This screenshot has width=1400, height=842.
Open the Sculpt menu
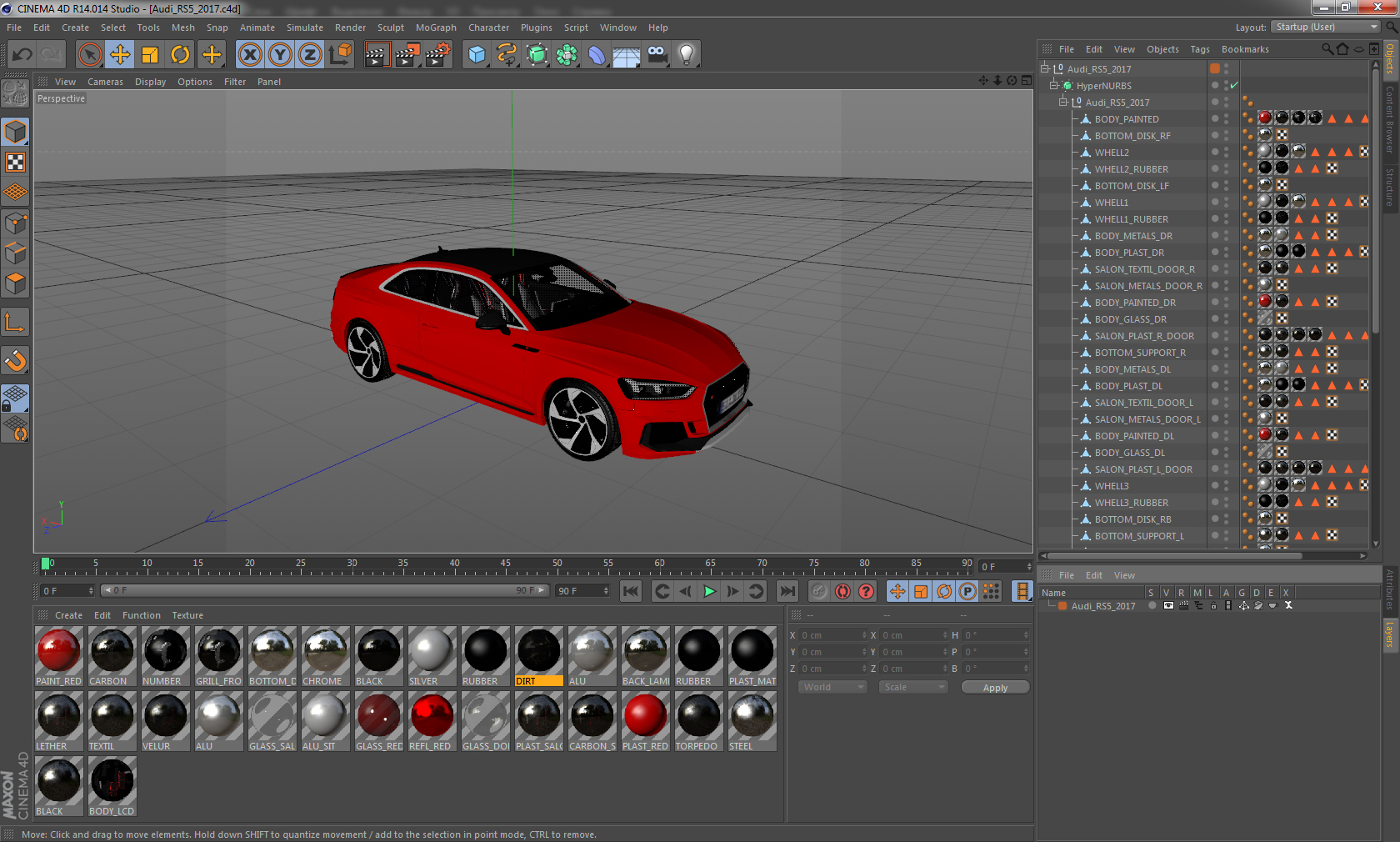click(x=390, y=28)
